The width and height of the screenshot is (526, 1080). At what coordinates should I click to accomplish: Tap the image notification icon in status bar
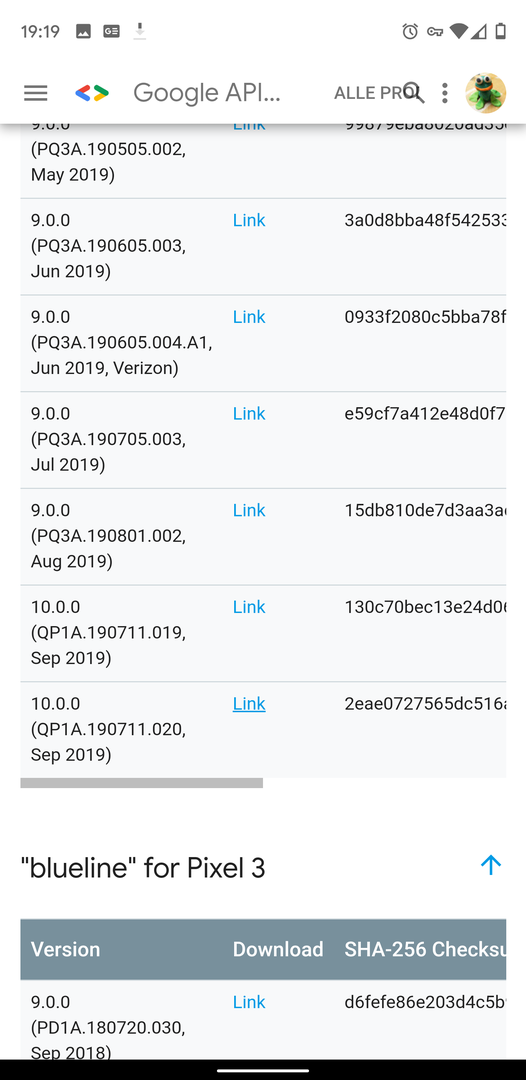[x=83, y=31]
